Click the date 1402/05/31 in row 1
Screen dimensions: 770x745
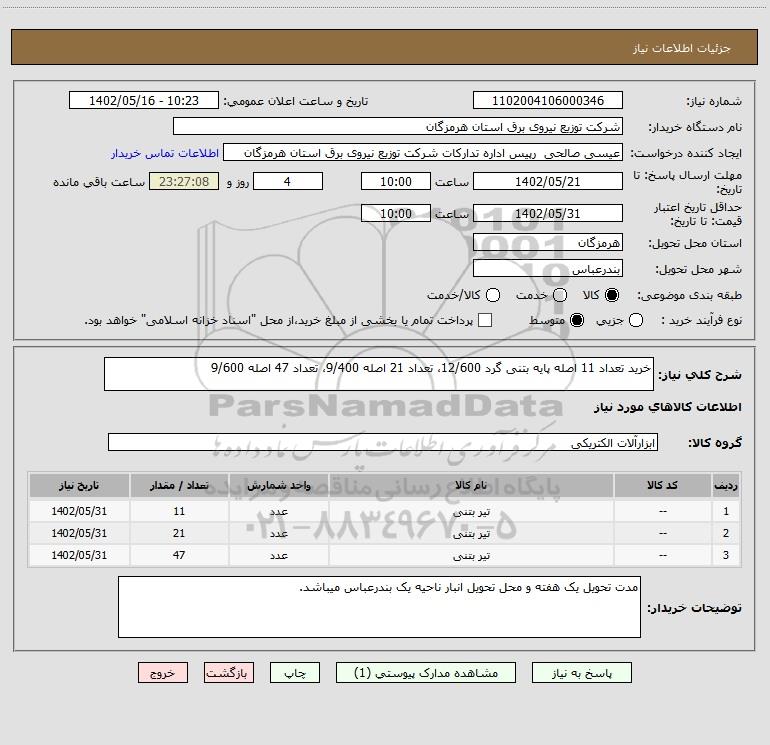click(79, 511)
